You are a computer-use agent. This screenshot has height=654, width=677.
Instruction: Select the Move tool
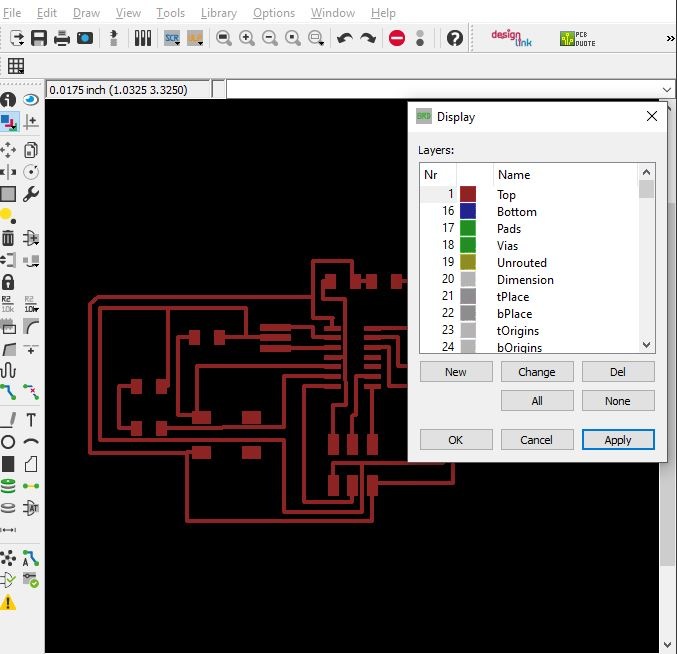[x=8, y=150]
